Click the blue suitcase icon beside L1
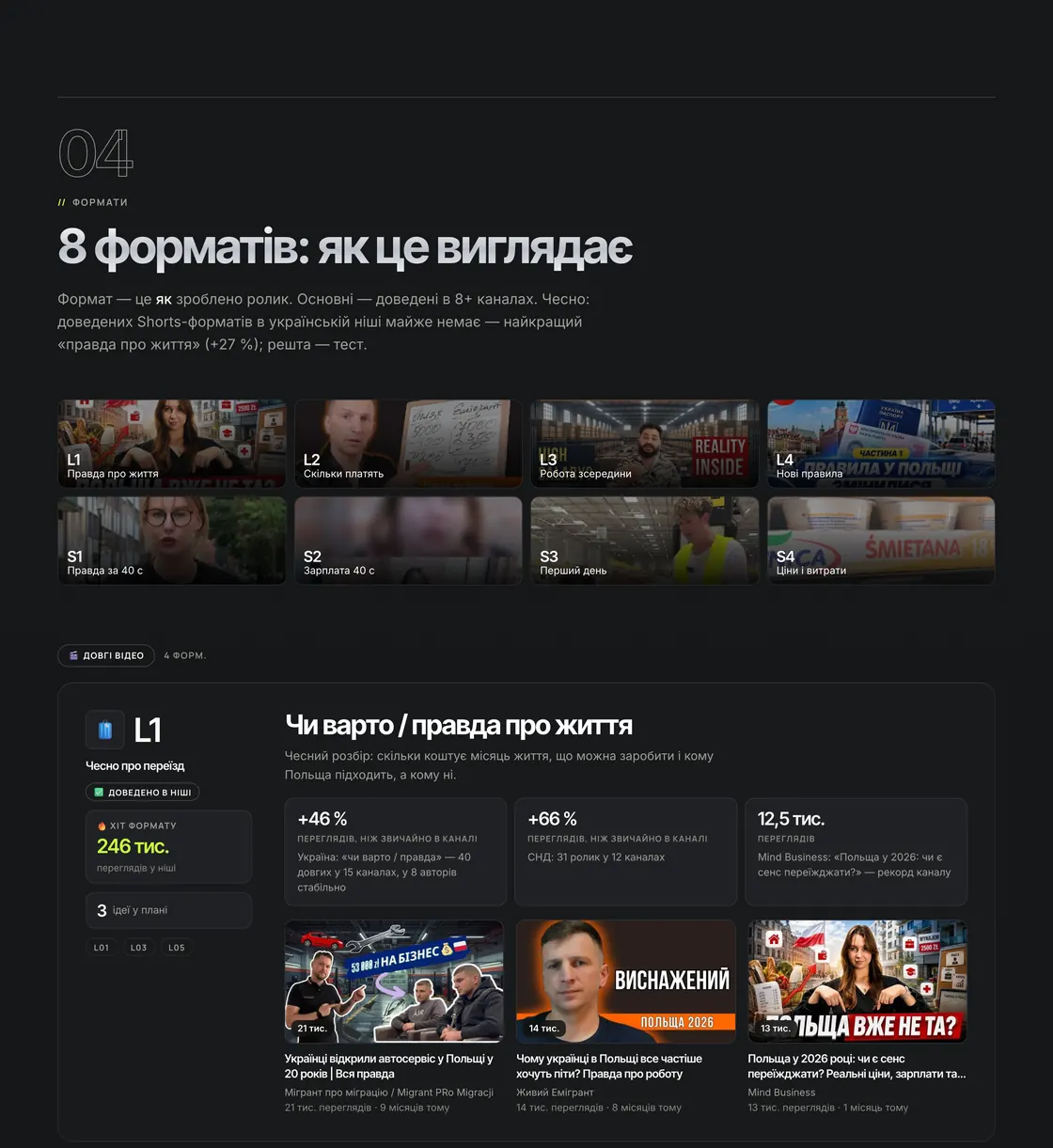Screen dimensions: 1053x1148 click(105, 730)
